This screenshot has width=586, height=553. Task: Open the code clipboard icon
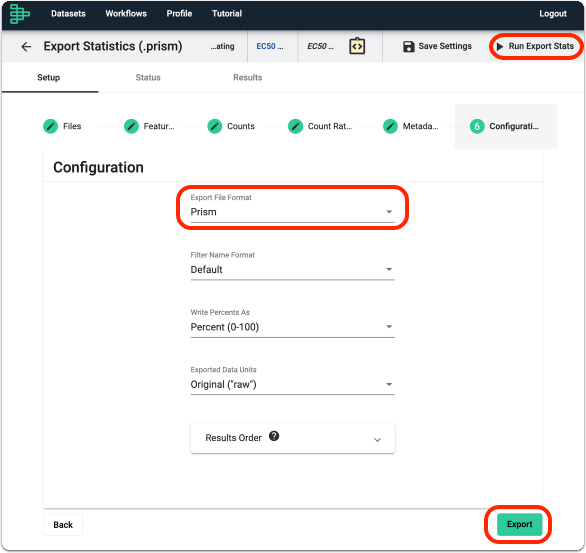click(357, 46)
